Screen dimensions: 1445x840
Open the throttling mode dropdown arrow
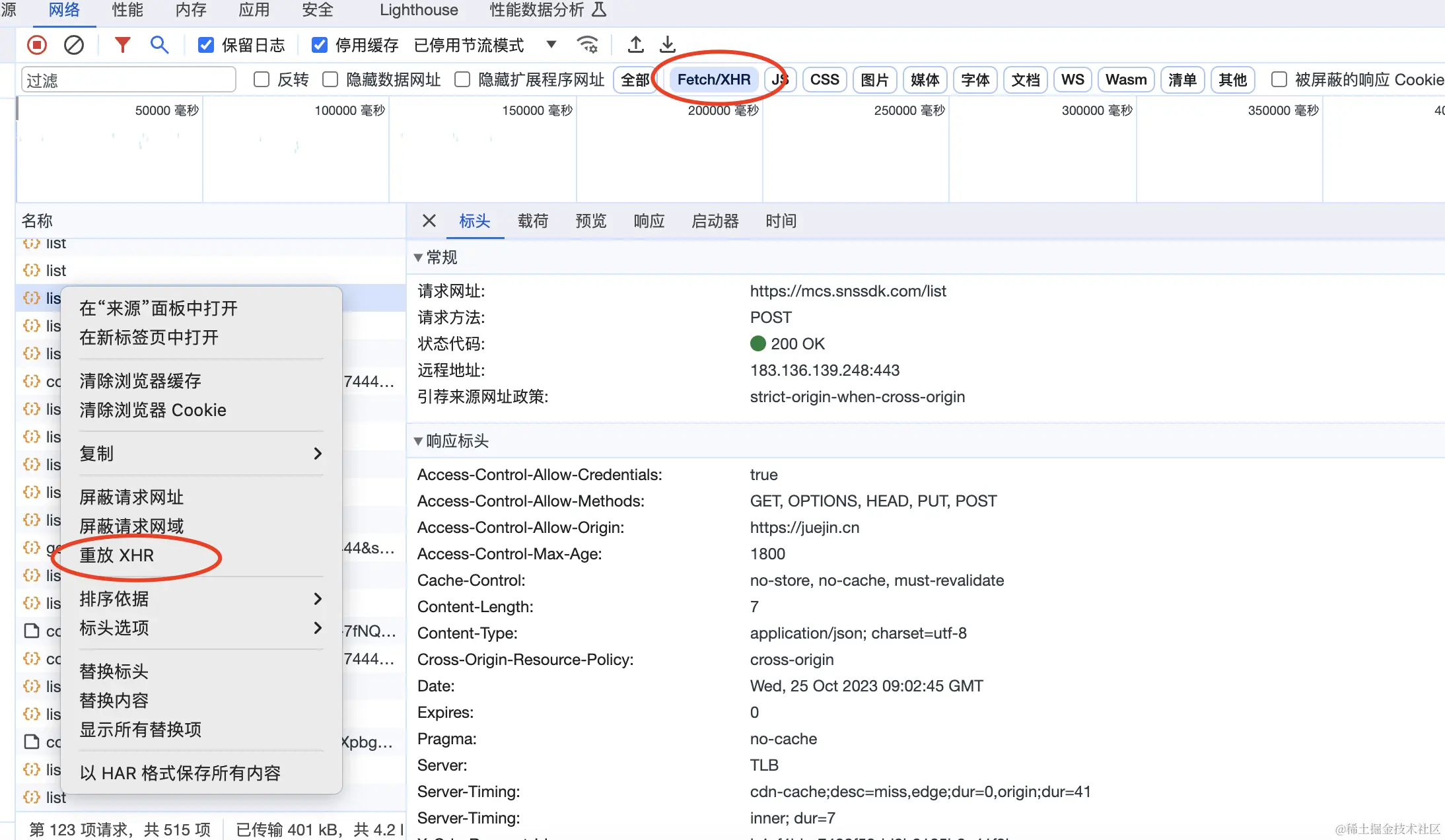pos(551,45)
